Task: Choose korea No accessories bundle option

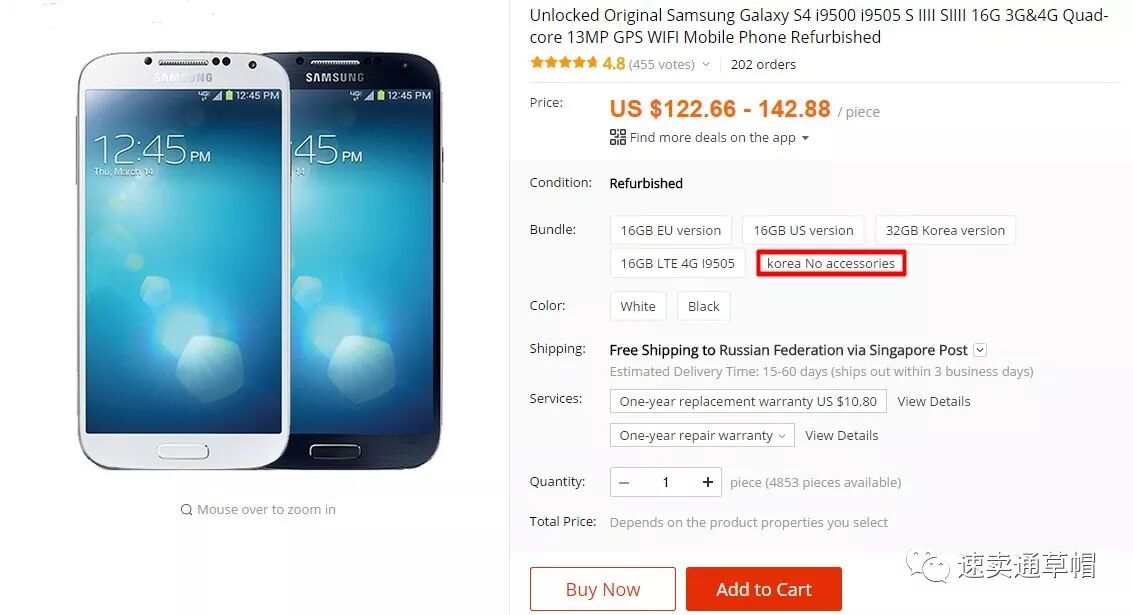Action: [x=831, y=264]
